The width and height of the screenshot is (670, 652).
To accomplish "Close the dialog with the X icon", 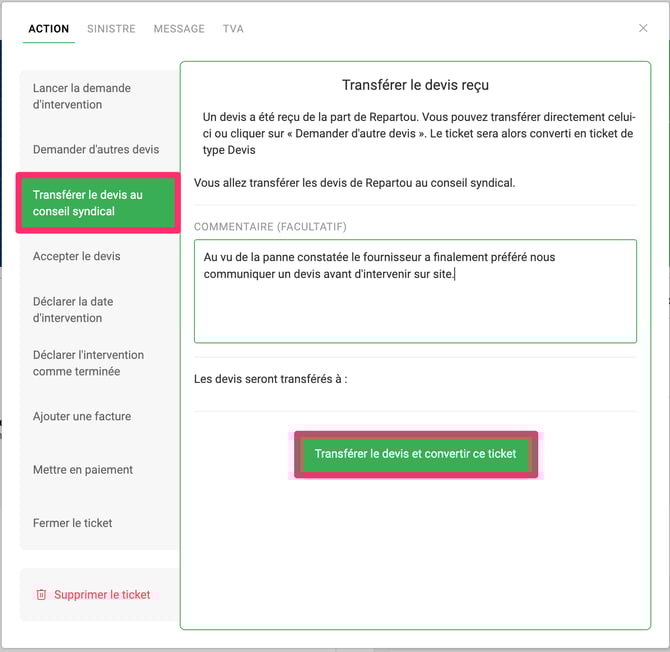I will [643, 28].
